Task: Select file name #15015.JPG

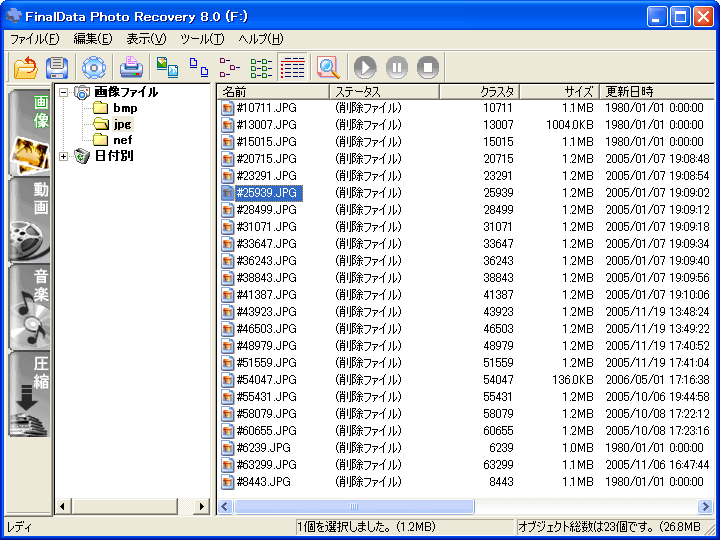Action: tap(266, 142)
